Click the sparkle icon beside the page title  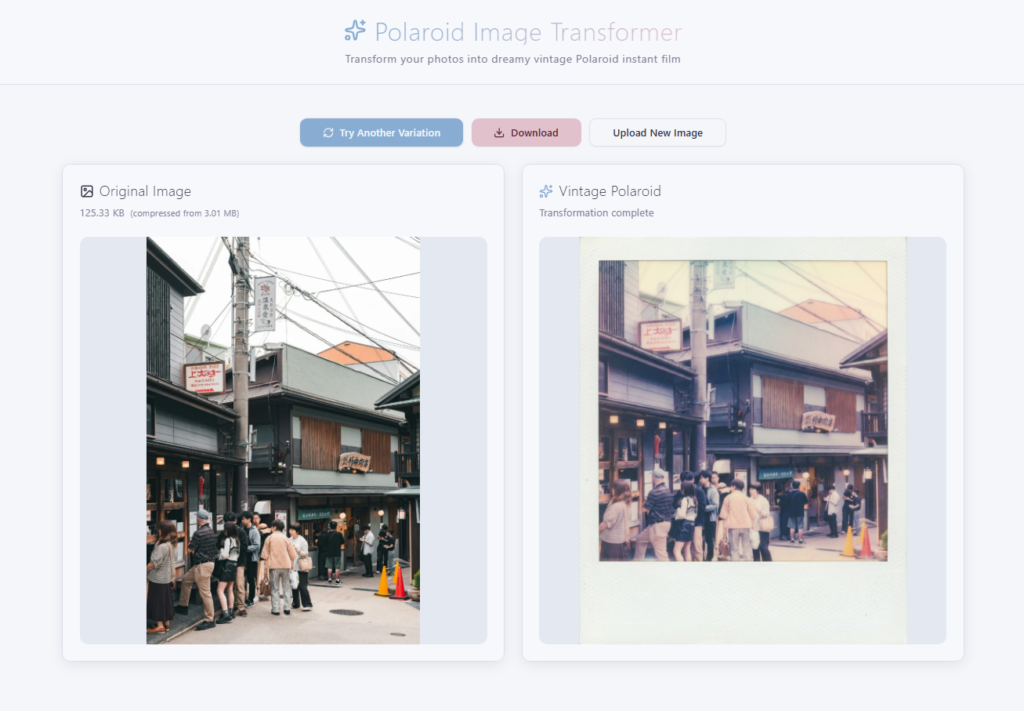[355, 31]
